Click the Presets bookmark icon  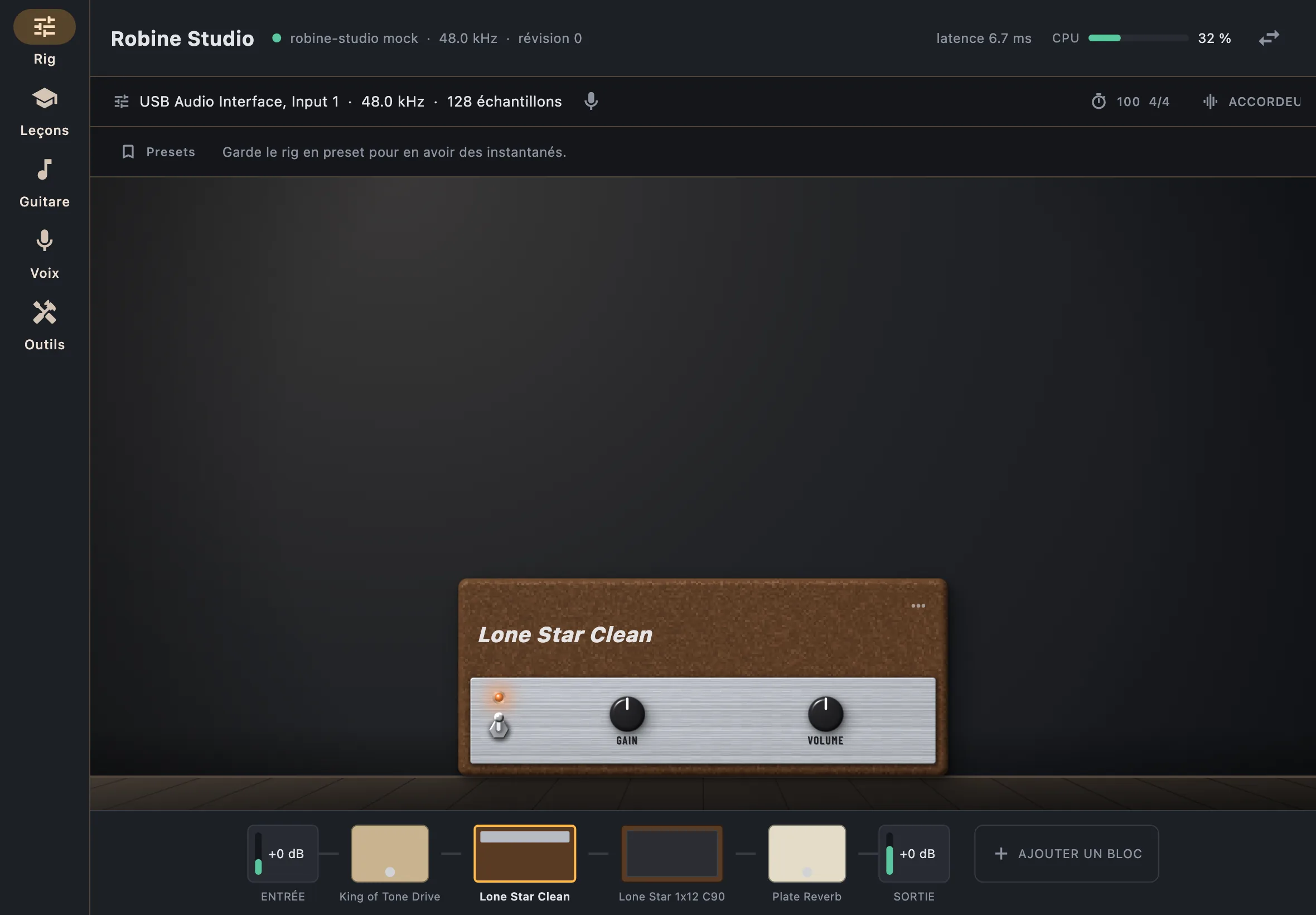click(128, 152)
